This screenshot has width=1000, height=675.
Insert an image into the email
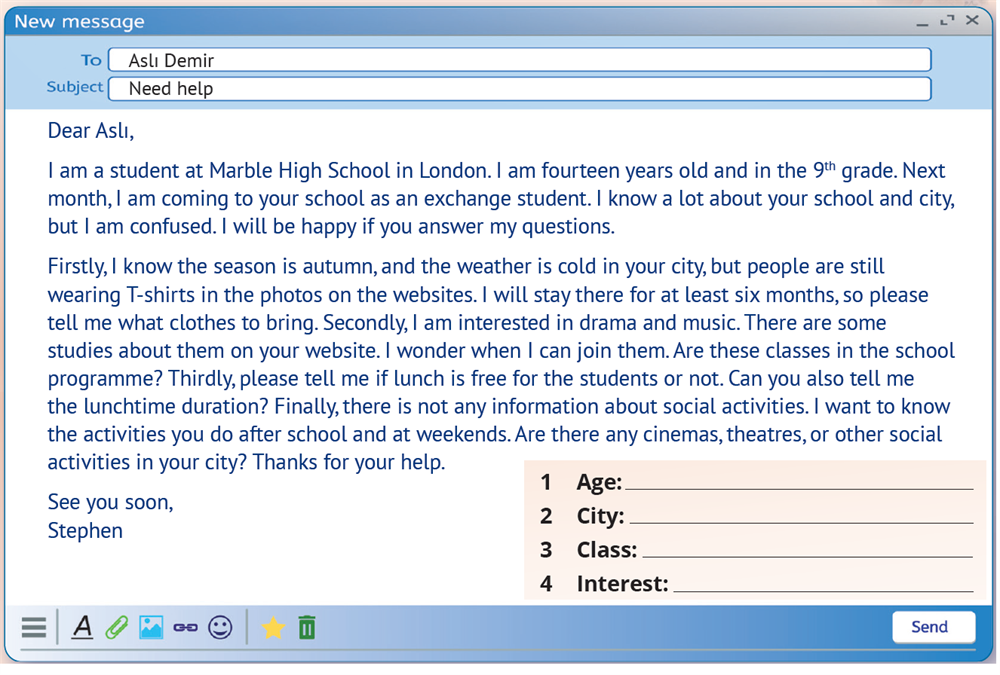[x=150, y=627]
